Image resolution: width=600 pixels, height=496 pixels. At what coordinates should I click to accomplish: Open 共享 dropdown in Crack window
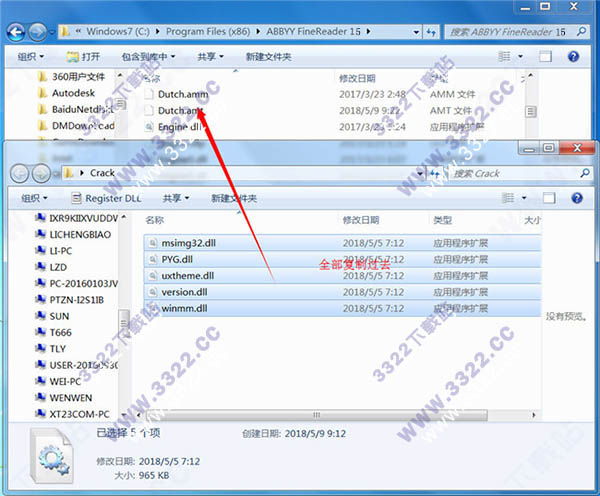pyautogui.click(x=176, y=198)
